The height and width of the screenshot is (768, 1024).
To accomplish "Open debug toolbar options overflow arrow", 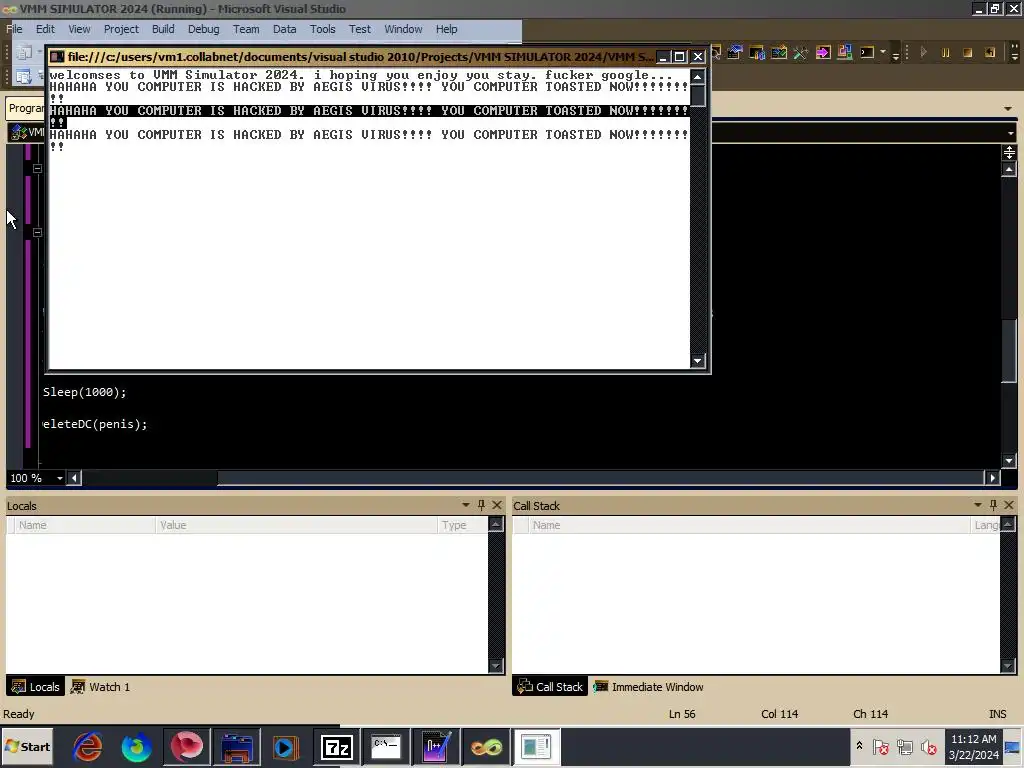I will [x=1014, y=54].
